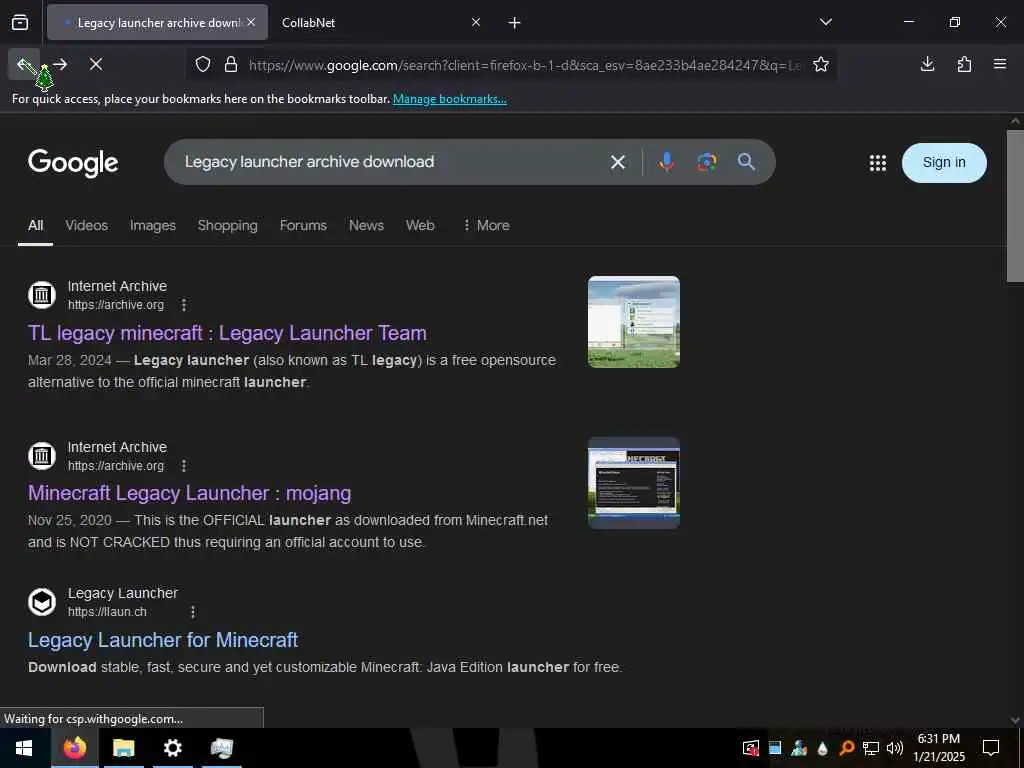1024x768 pixels.
Task: Click the Firefox back arrow button
Action: point(24,64)
